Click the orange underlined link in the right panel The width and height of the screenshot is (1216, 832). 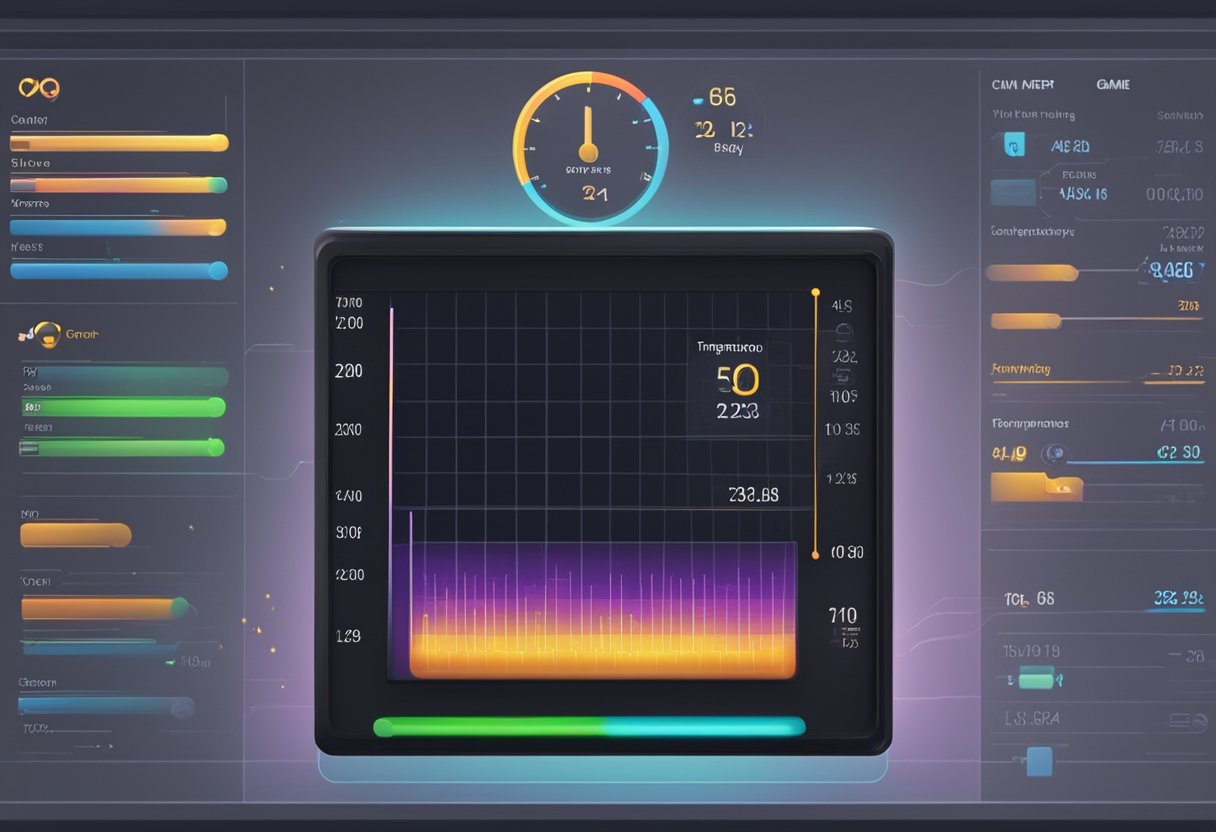point(1021,370)
